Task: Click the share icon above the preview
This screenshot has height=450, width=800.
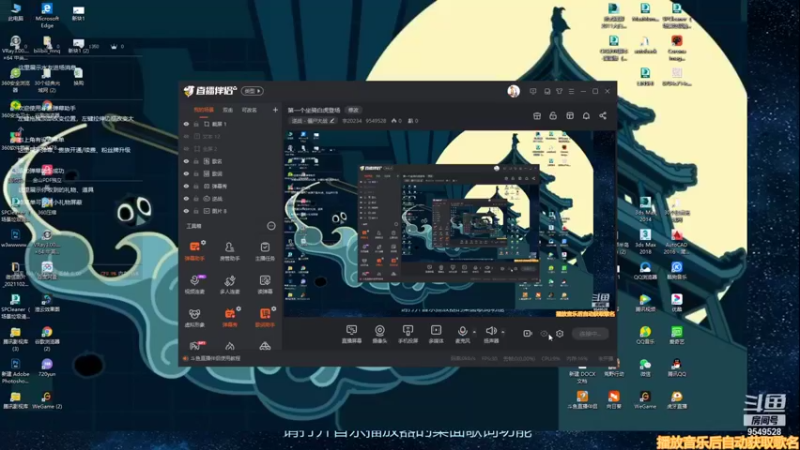Action: pos(603,116)
